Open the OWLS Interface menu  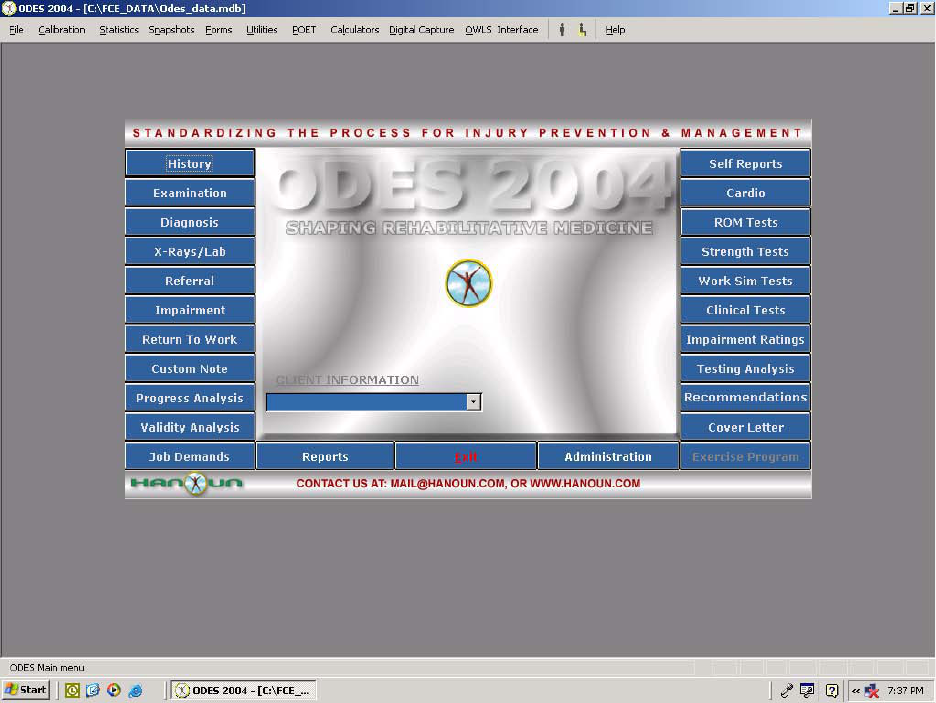501,29
